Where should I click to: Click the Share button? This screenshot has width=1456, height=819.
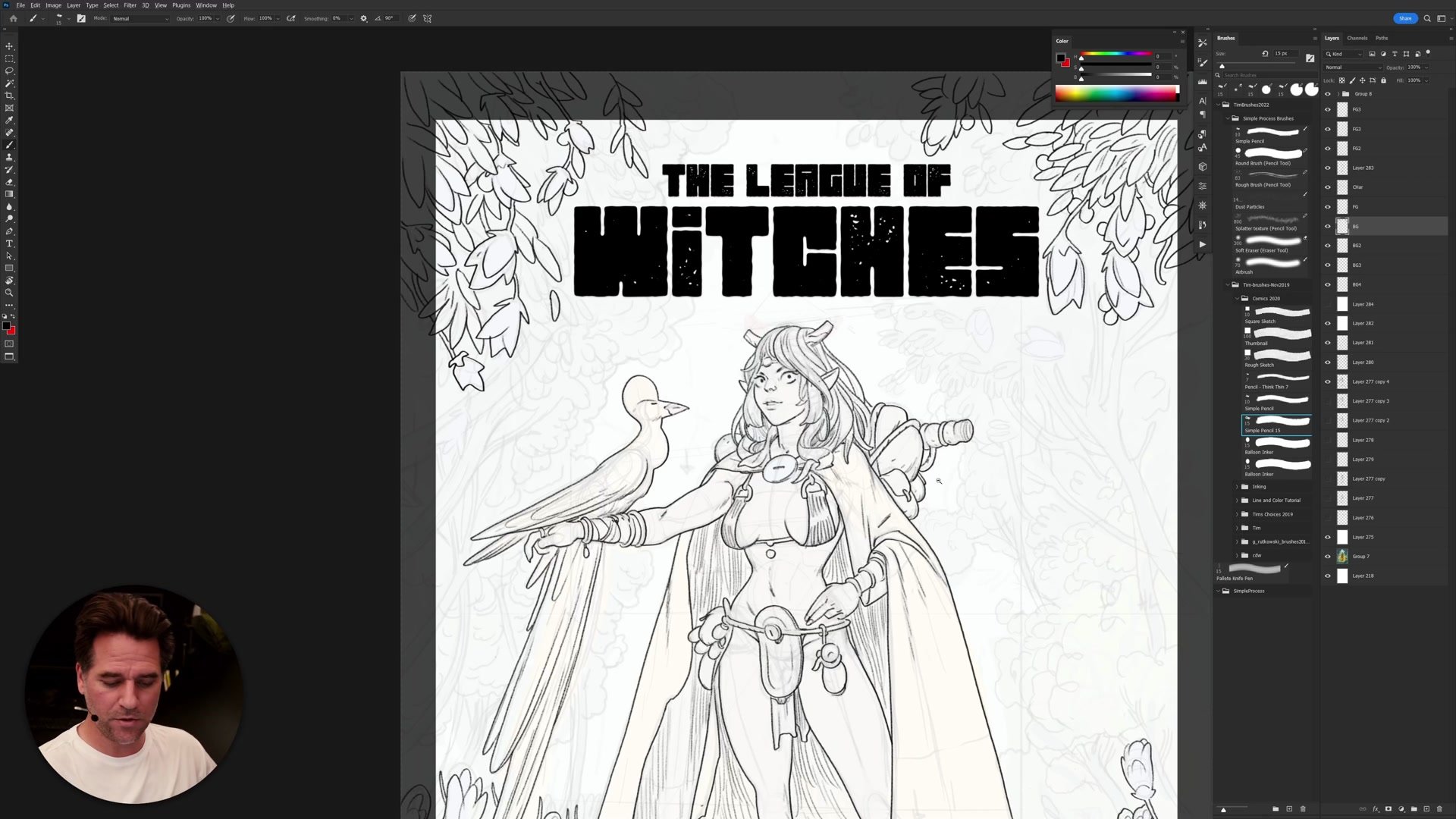pyautogui.click(x=1404, y=18)
